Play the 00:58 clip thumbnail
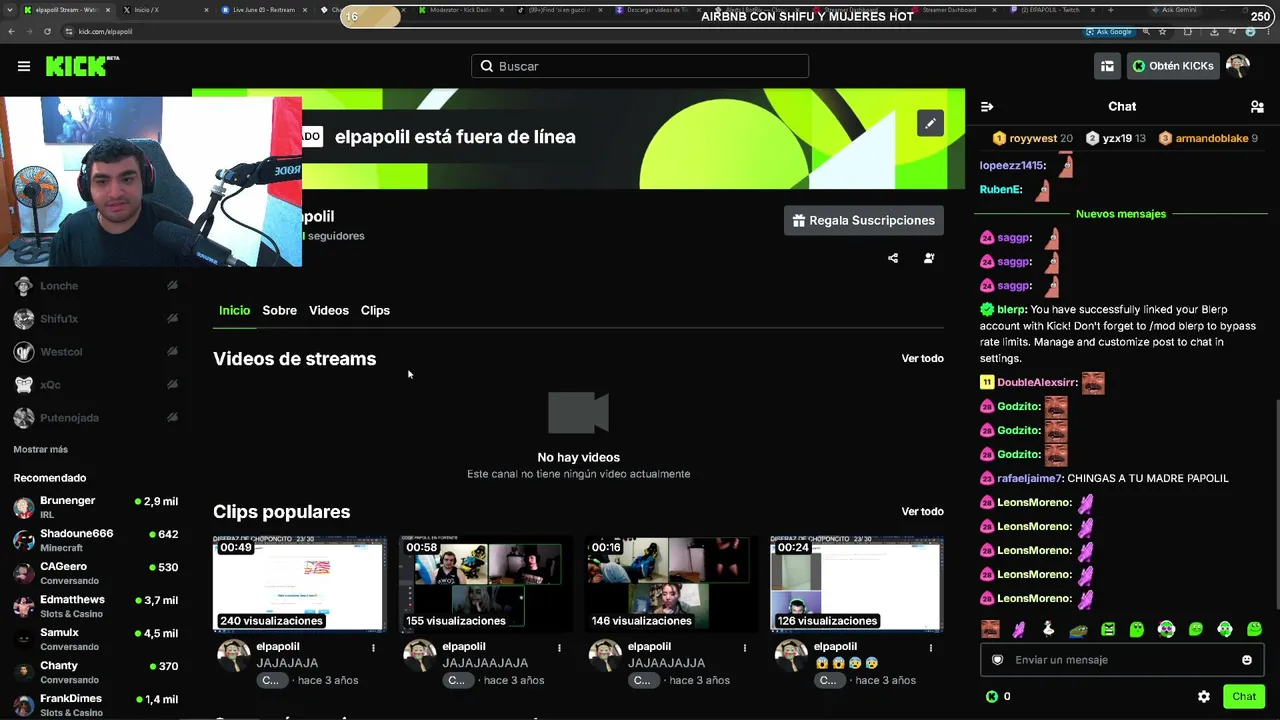 [485, 584]
